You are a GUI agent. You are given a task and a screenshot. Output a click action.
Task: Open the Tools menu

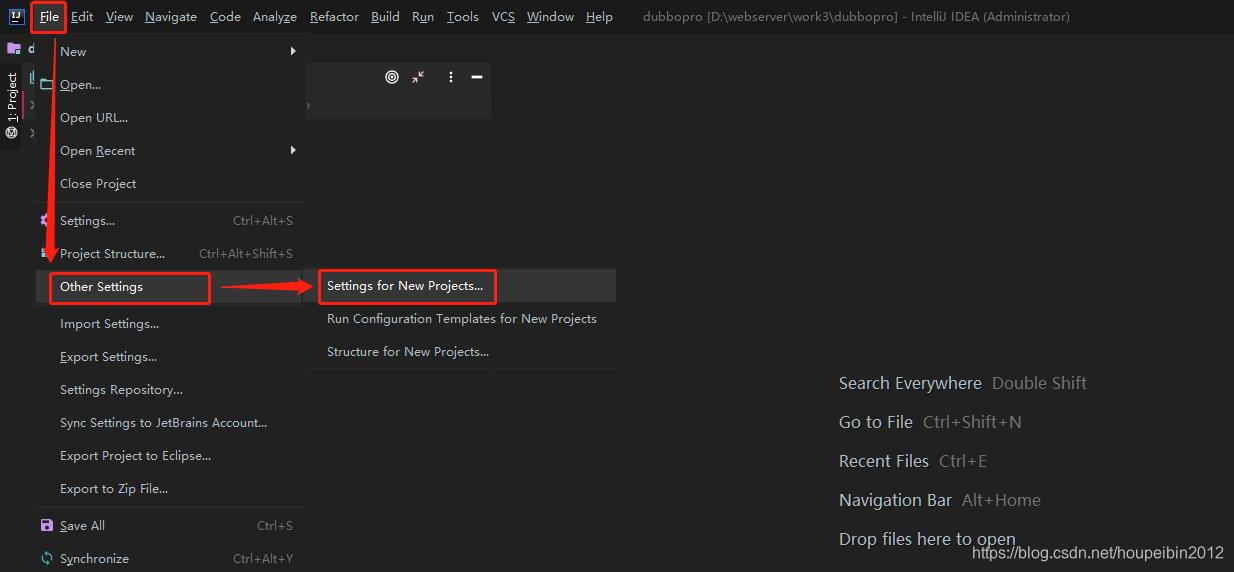[x=463, y=17]
